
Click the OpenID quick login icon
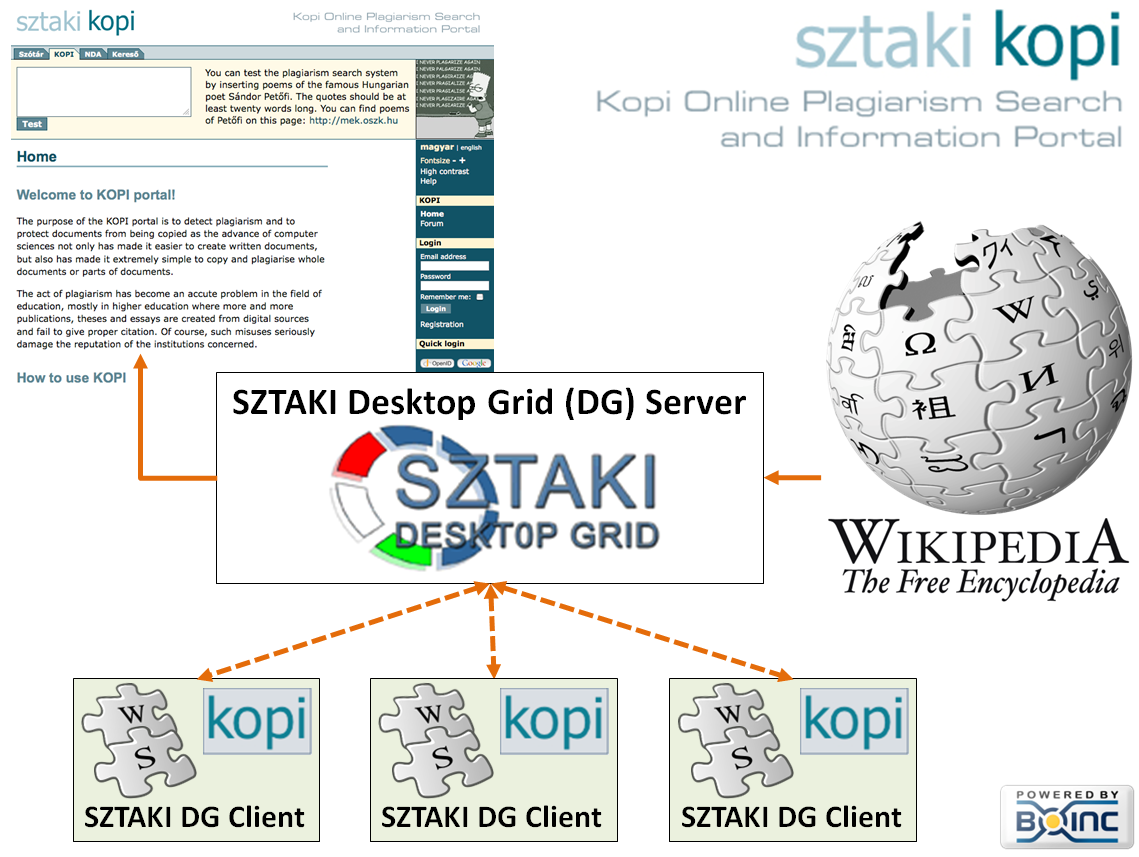(x=437, y=363)
